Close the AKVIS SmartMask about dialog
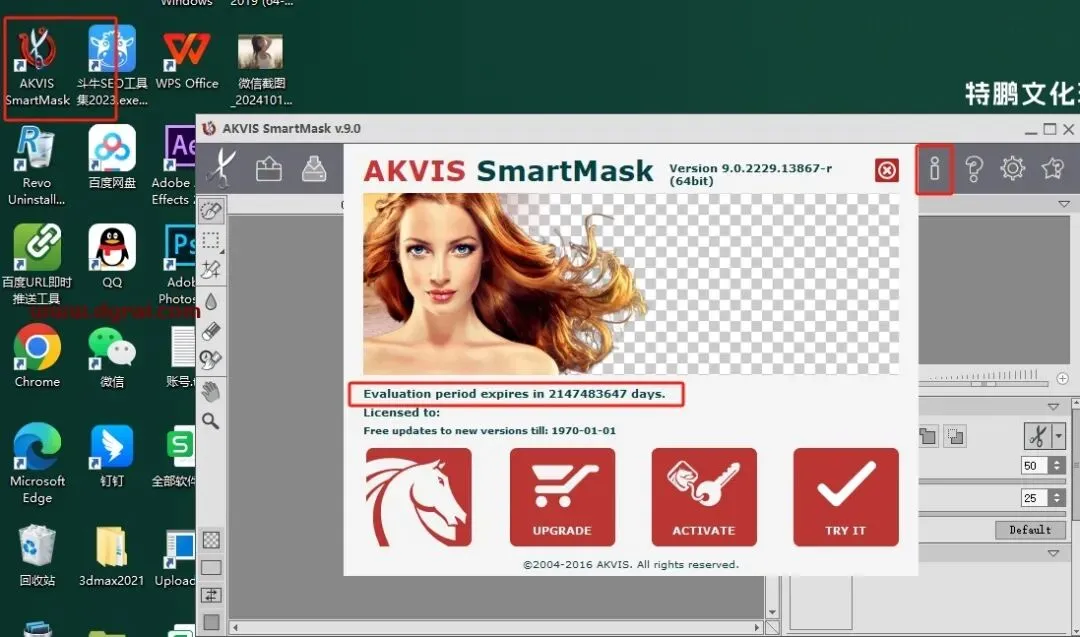 [886, 170]
